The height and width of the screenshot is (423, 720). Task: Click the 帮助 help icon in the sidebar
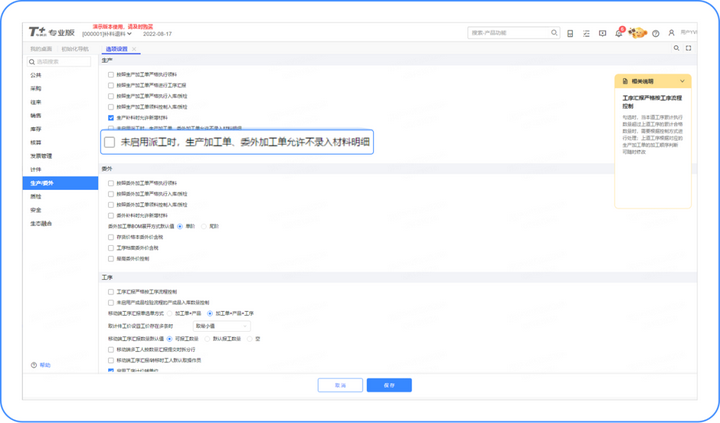(34, 365)
